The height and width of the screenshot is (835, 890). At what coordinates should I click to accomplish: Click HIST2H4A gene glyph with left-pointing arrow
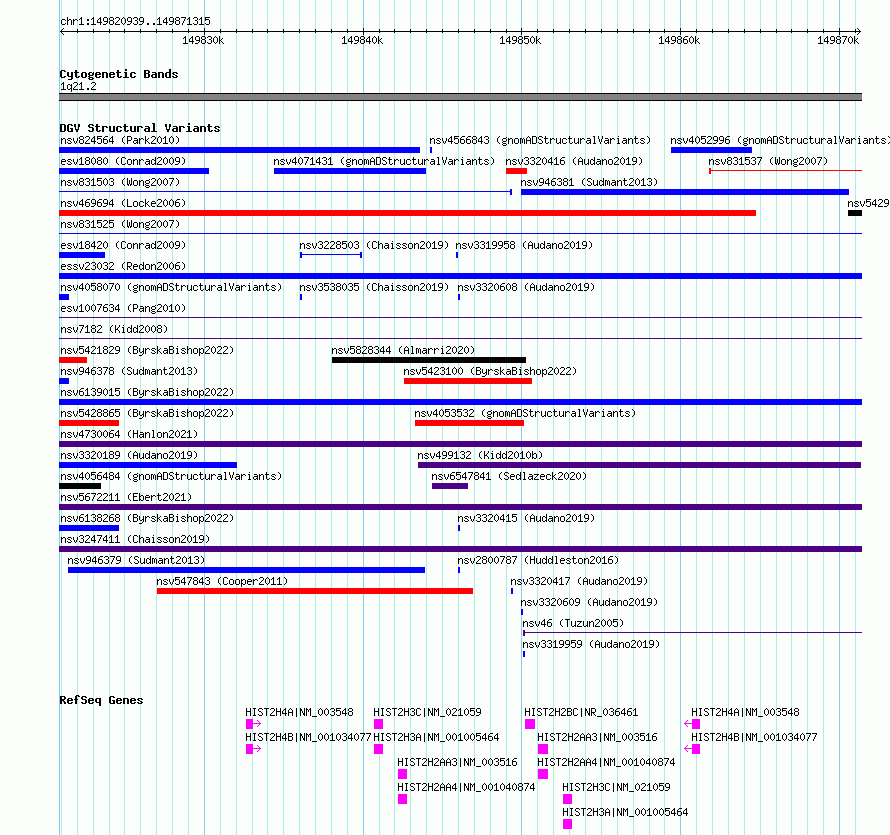692,724
